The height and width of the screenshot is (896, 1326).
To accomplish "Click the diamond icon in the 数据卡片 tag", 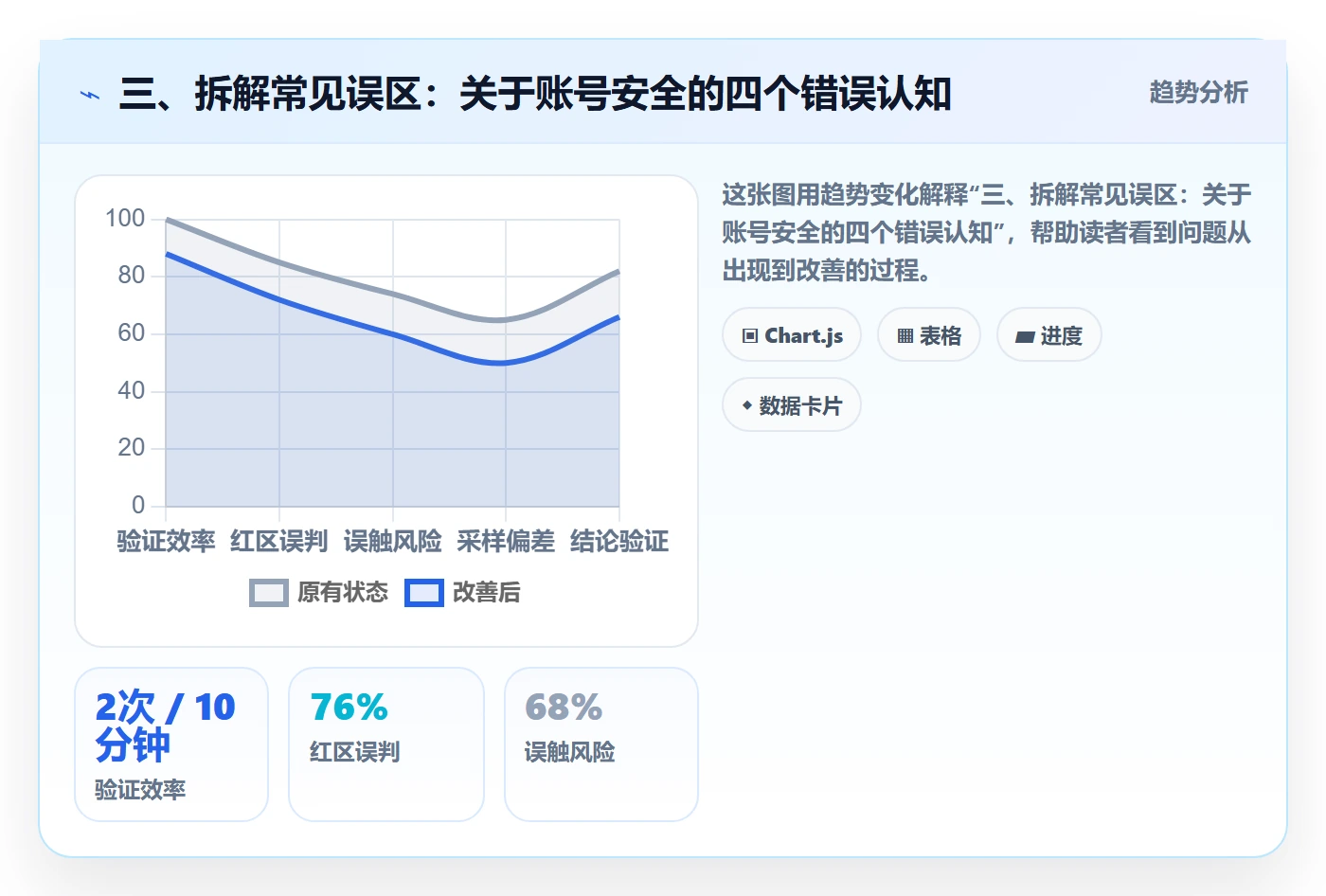I will pyautogui.click(x=747, y=405).
